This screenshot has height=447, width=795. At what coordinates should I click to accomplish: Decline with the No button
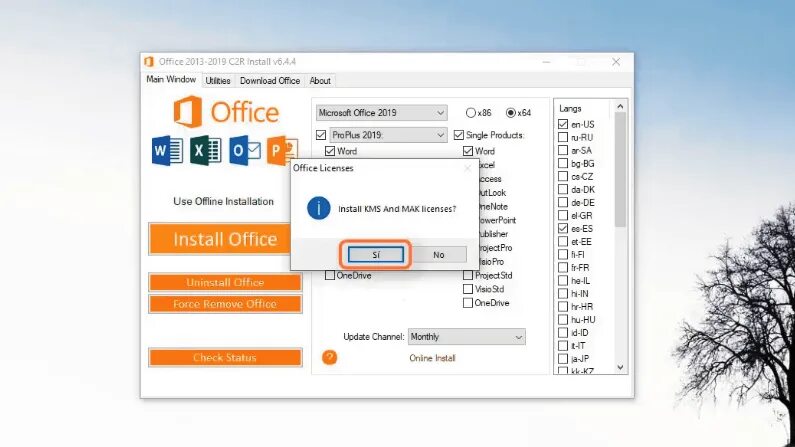[439, 255]
